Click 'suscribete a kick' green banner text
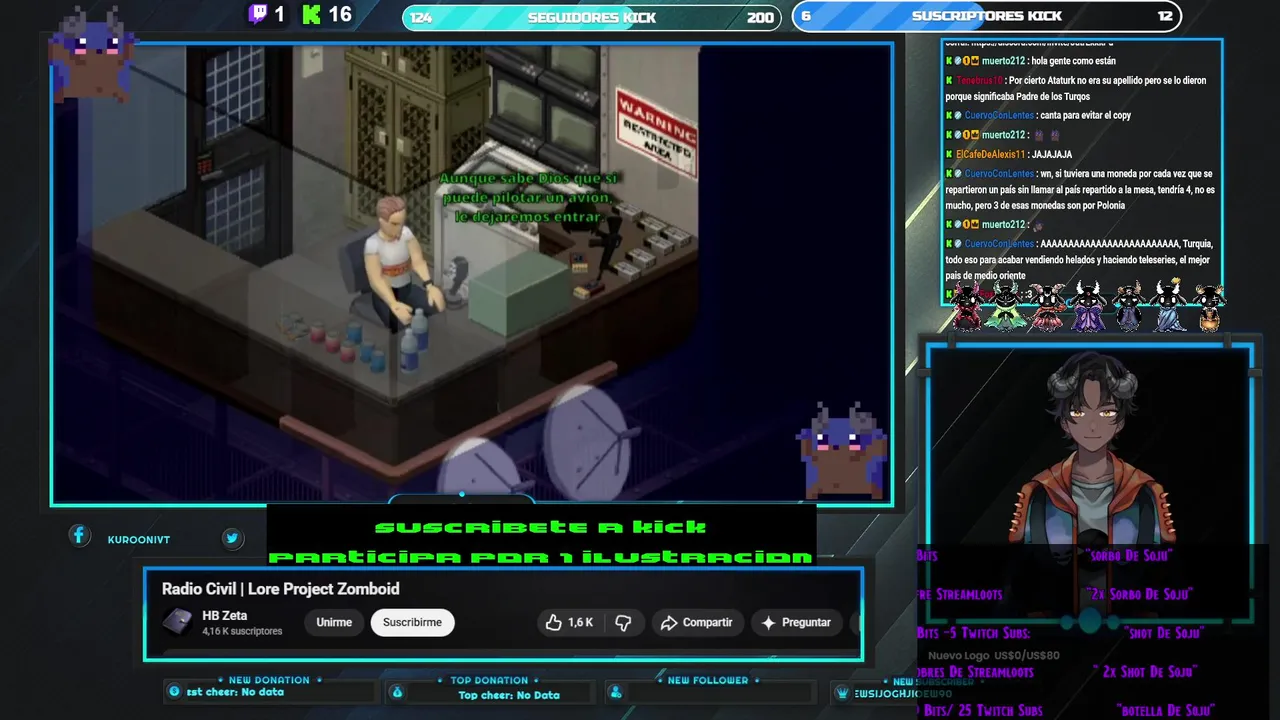 click(541, 527)
